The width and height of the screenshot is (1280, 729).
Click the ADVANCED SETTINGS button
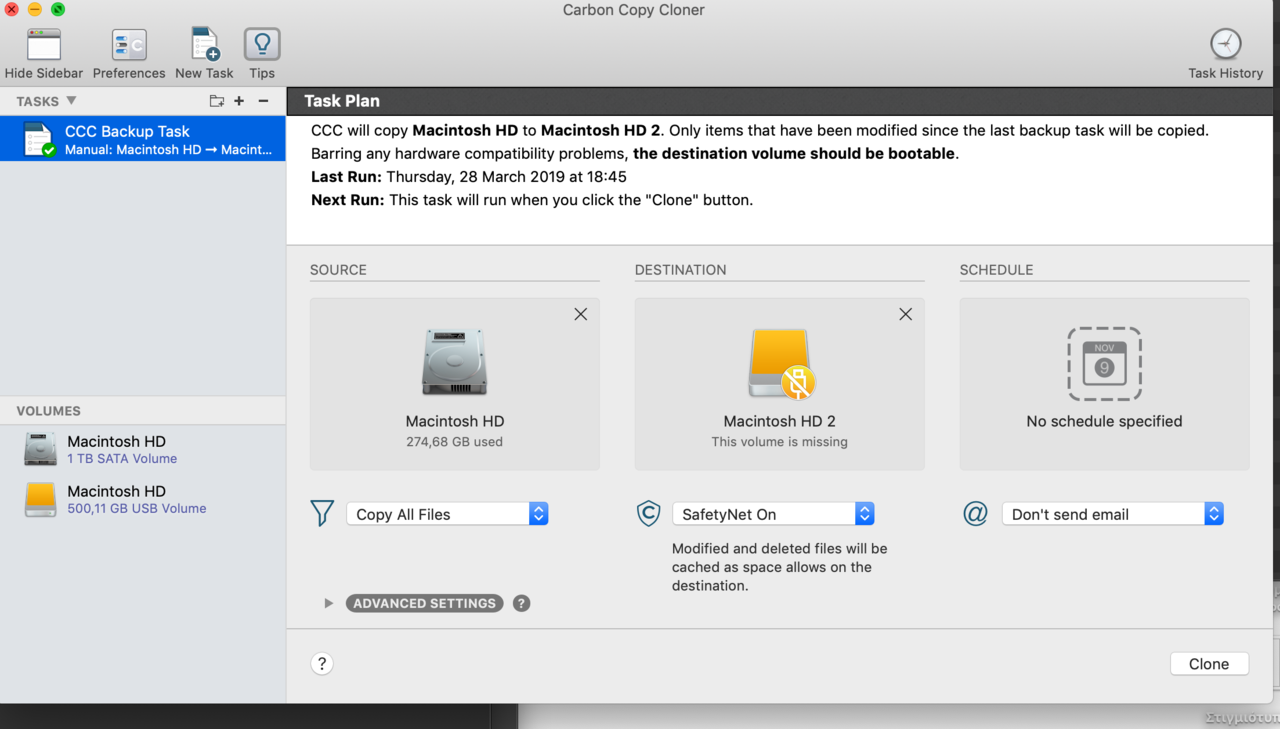[424, 603]
